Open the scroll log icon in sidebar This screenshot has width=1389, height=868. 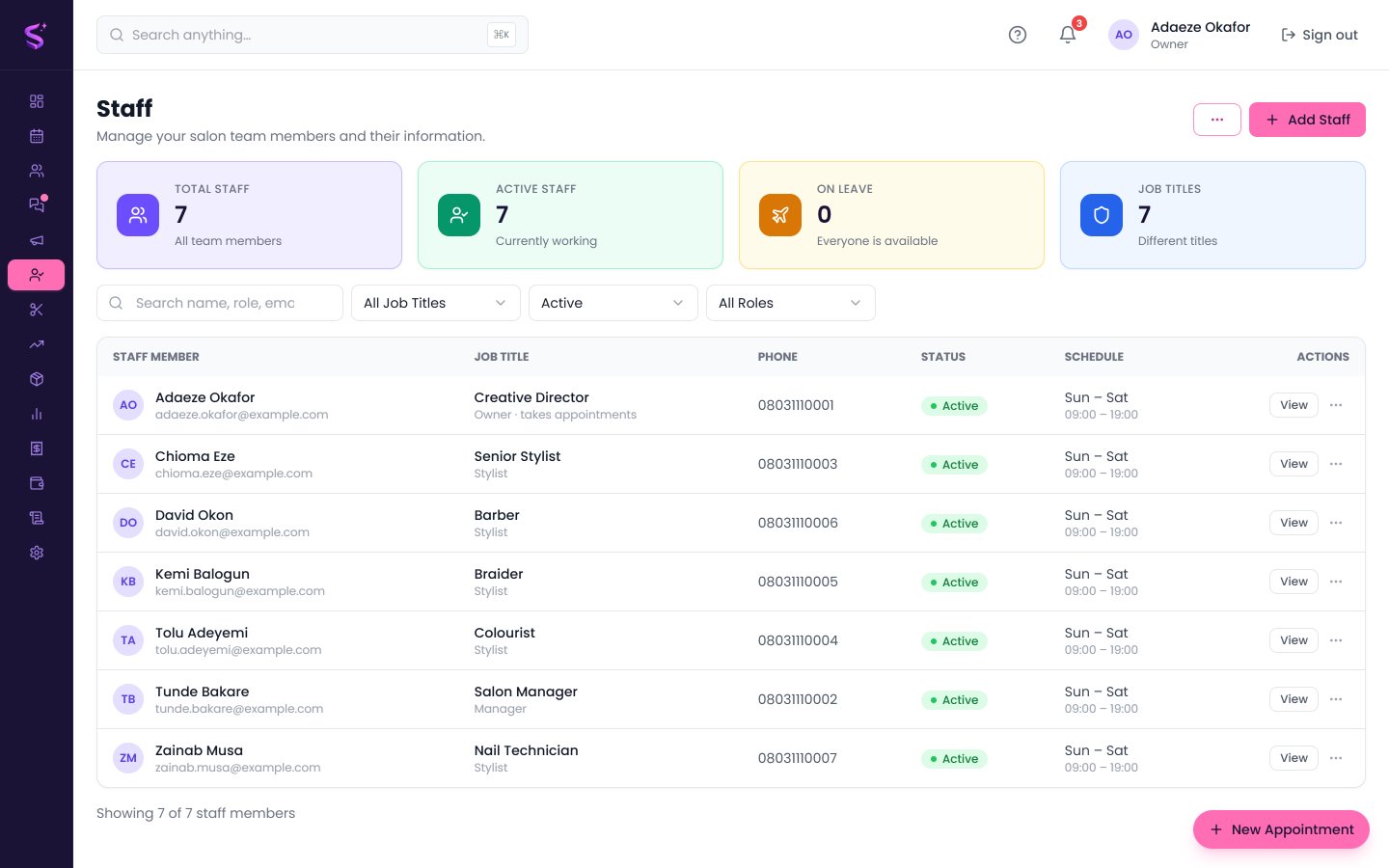pos(37,518)
